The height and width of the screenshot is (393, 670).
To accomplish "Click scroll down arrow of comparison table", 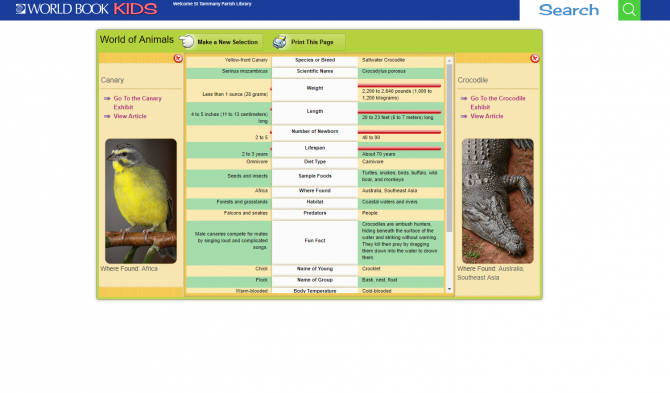I will coord(449,290).
